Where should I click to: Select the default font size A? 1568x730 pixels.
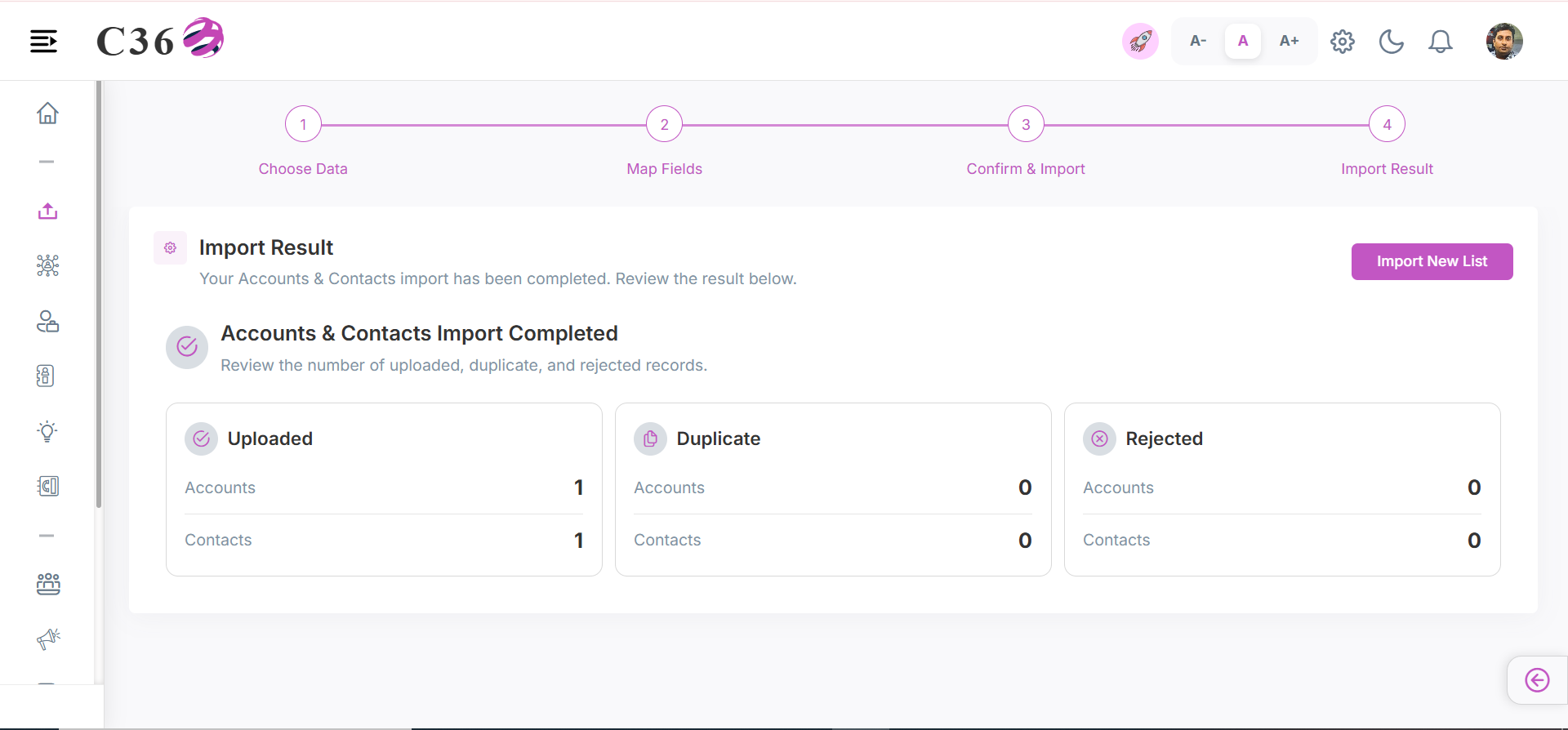1243,41
